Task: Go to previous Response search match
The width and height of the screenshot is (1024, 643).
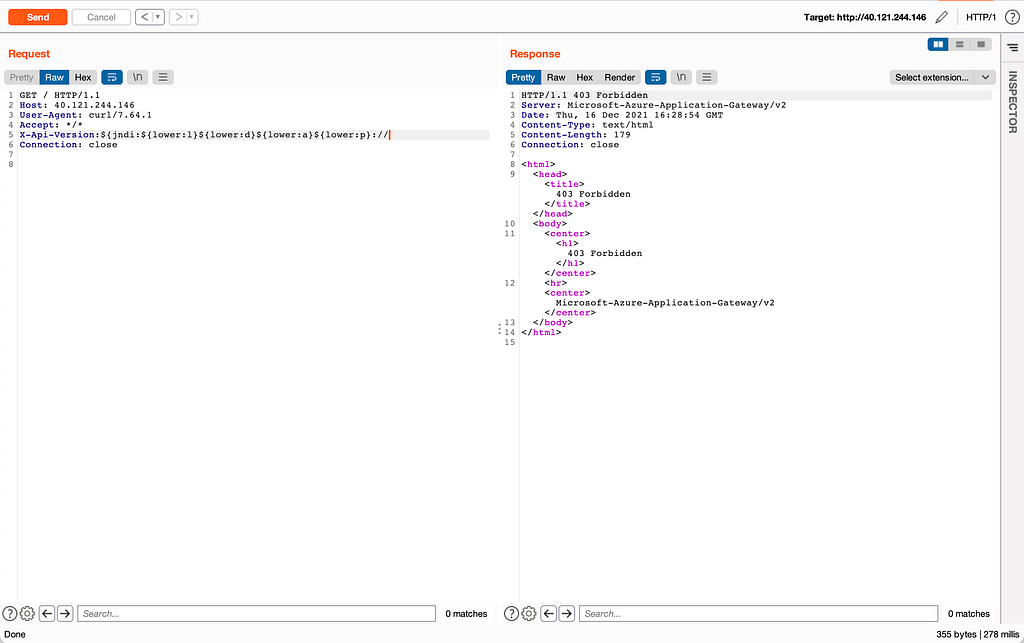Action: click(549, 614)
